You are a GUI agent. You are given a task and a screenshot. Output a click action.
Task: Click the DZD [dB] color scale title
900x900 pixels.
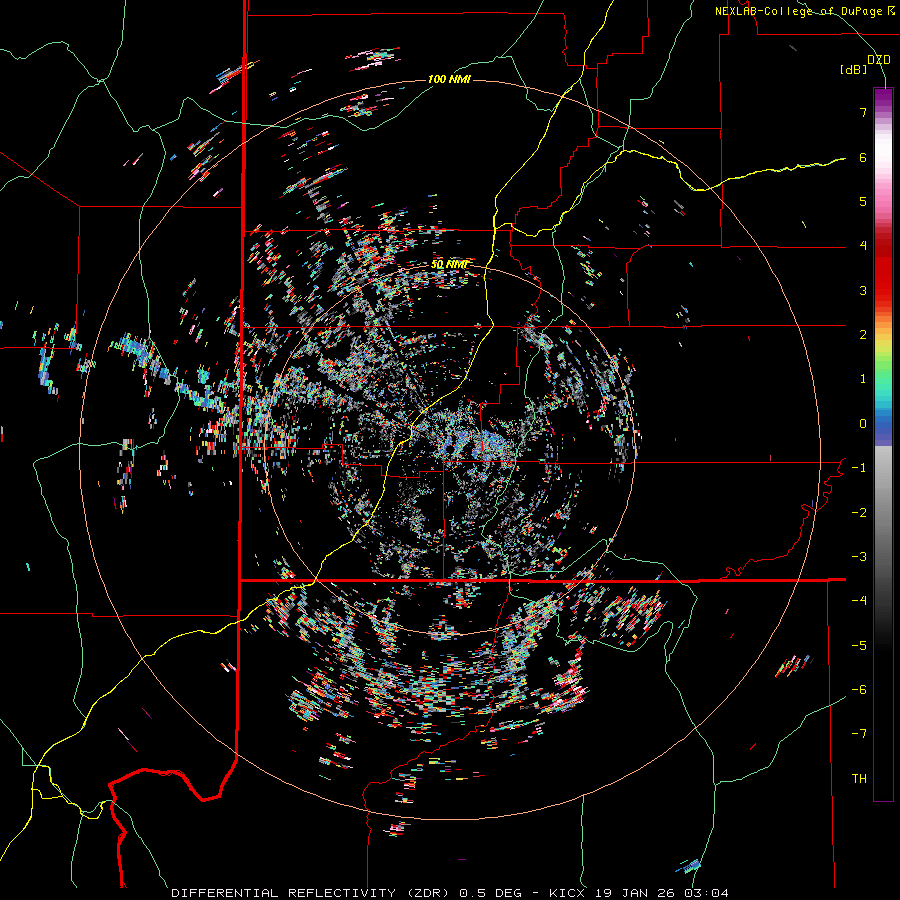(x=866, y=64)
